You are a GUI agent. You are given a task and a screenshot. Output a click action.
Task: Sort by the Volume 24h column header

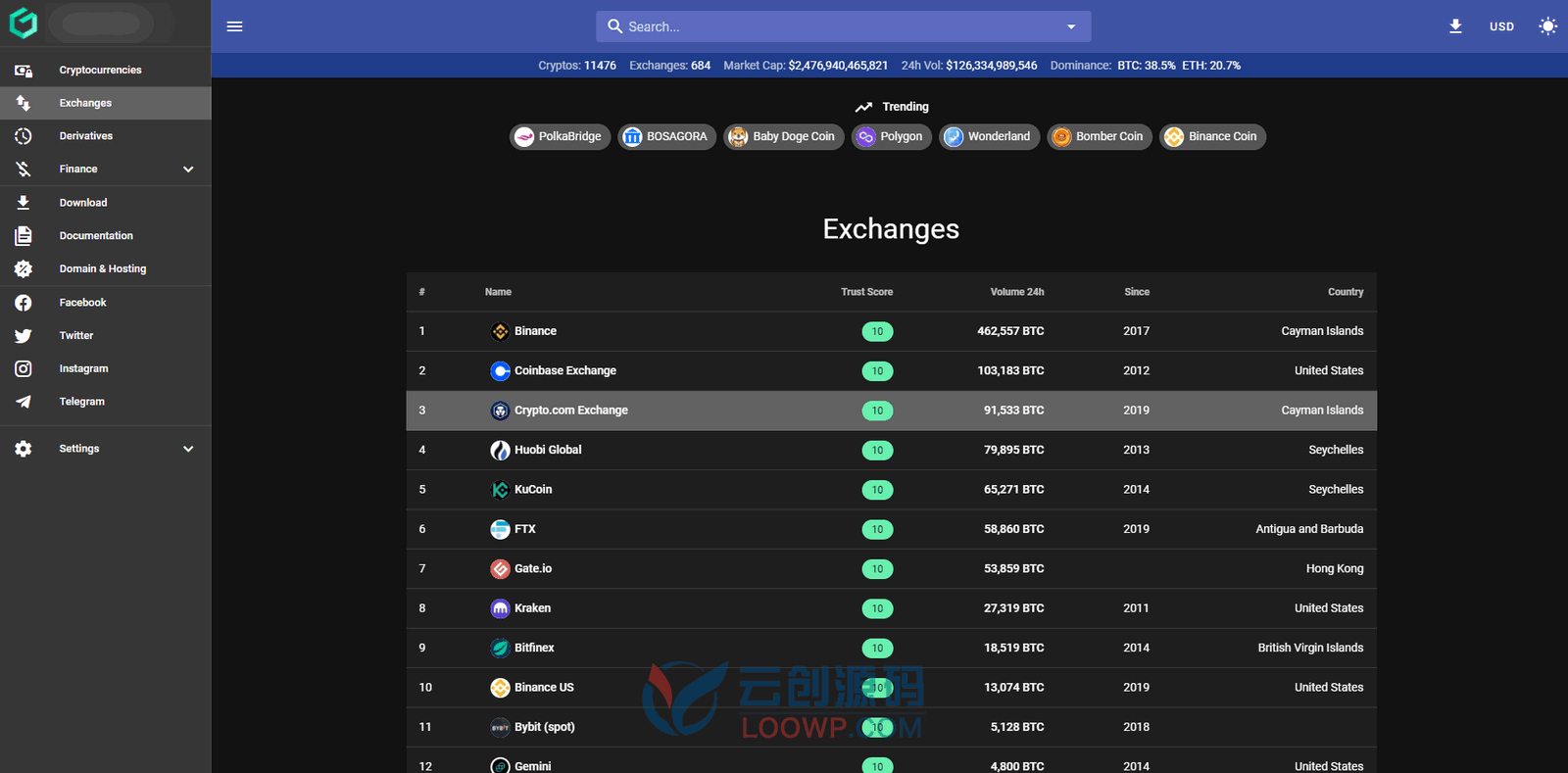[x=1017, y=292]
